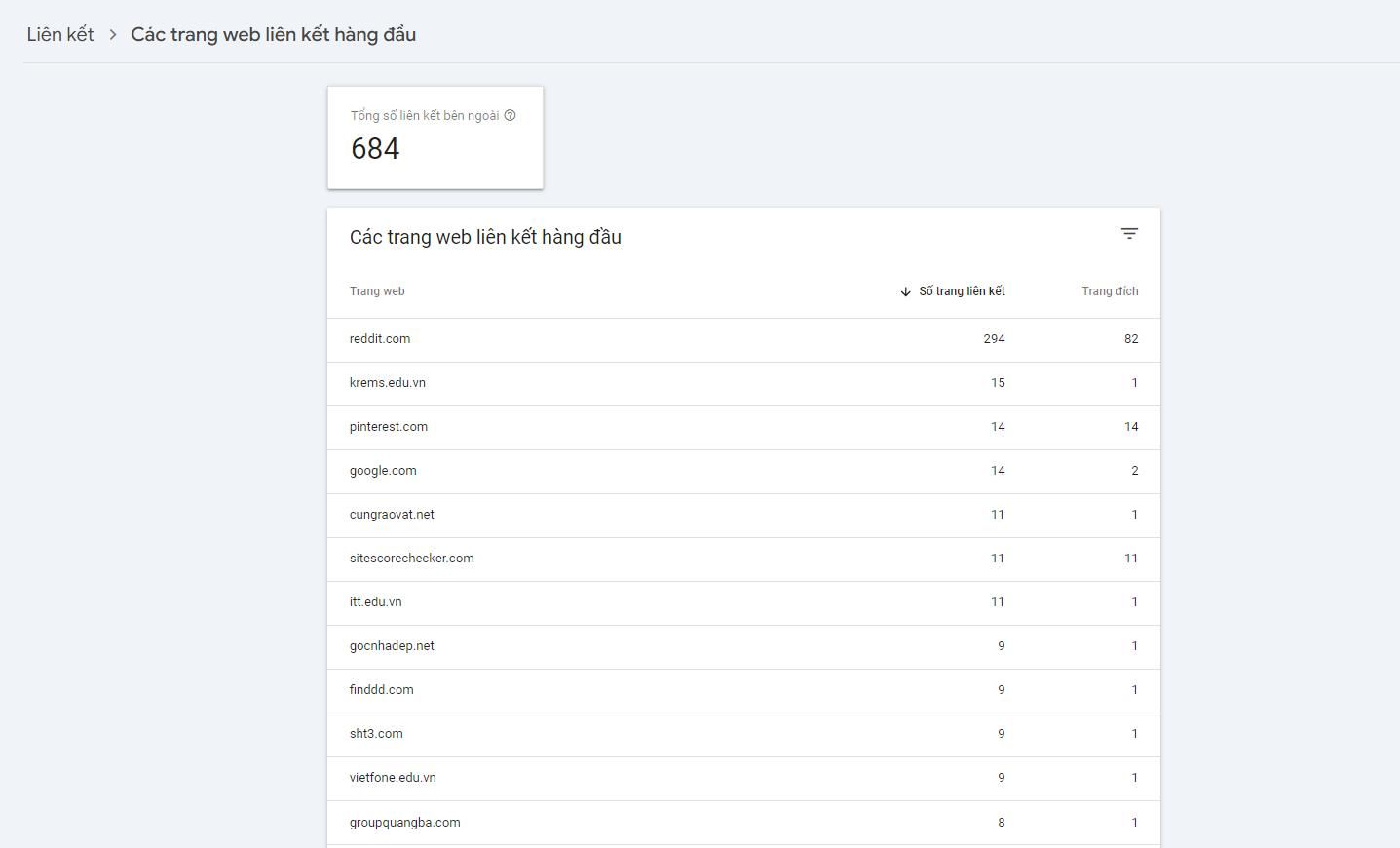Open the gocnhadep.net row
Screen dimensions: 1400x848
743,646
